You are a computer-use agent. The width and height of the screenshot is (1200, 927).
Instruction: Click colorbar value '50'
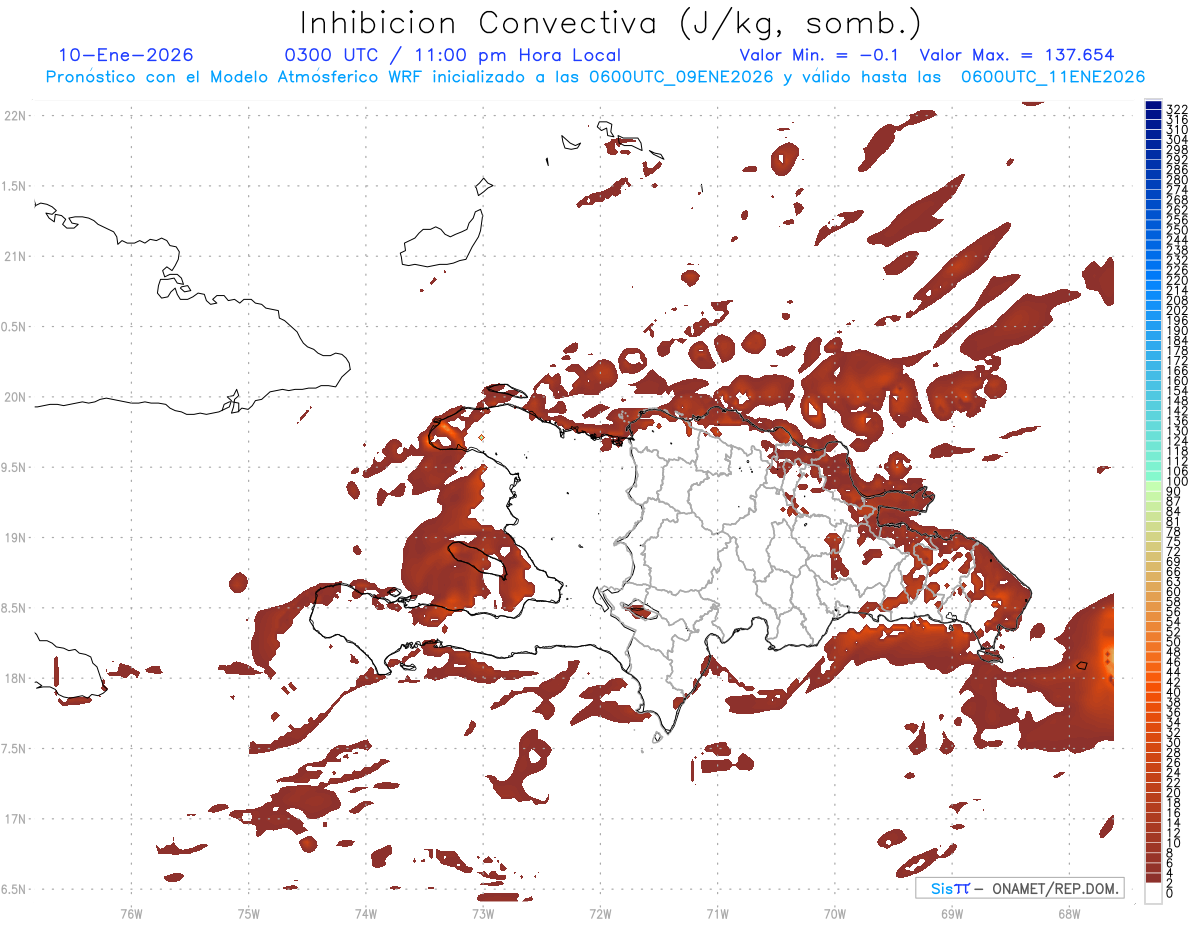[x=1174, y=642]
